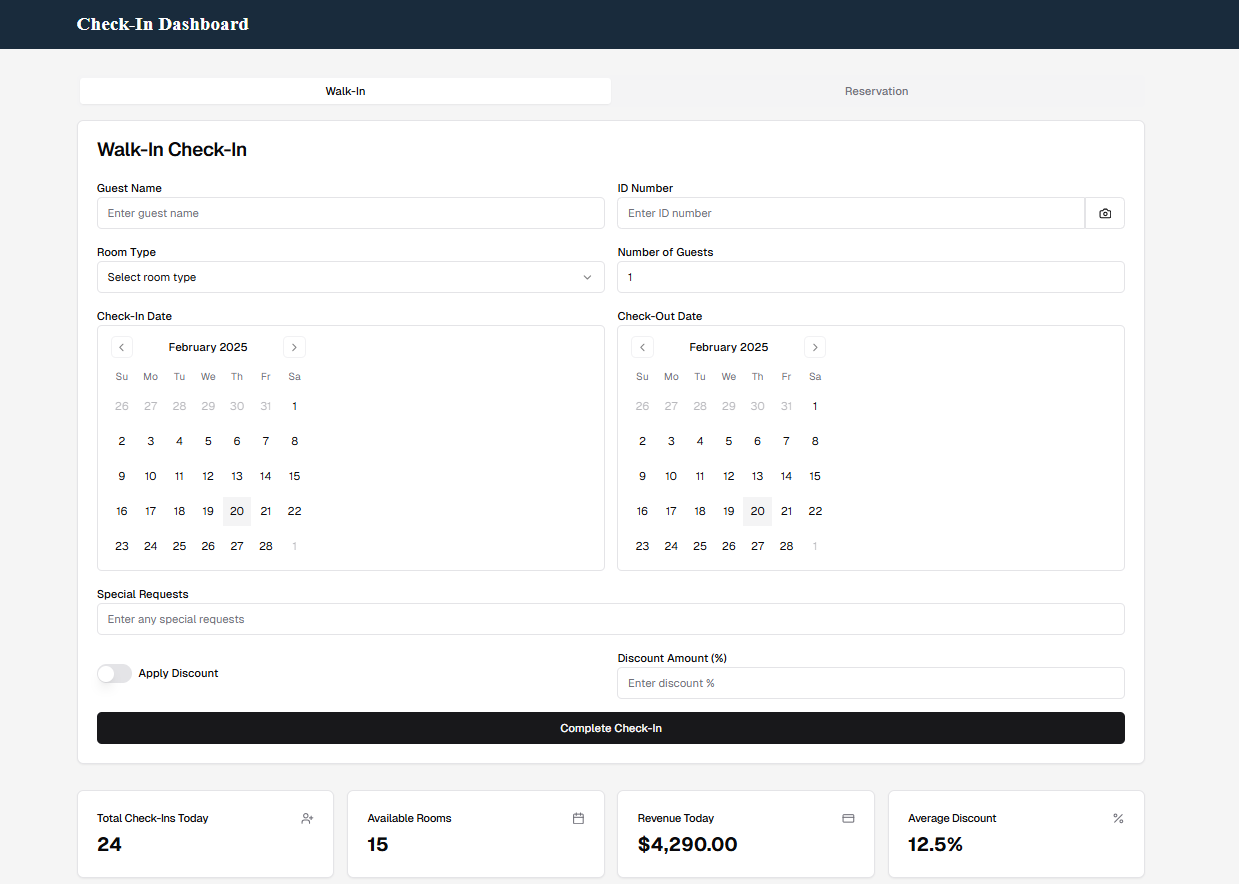Click the percent icon on Average Discount card
The image size is (1239, 884).
pos(1118,818)
